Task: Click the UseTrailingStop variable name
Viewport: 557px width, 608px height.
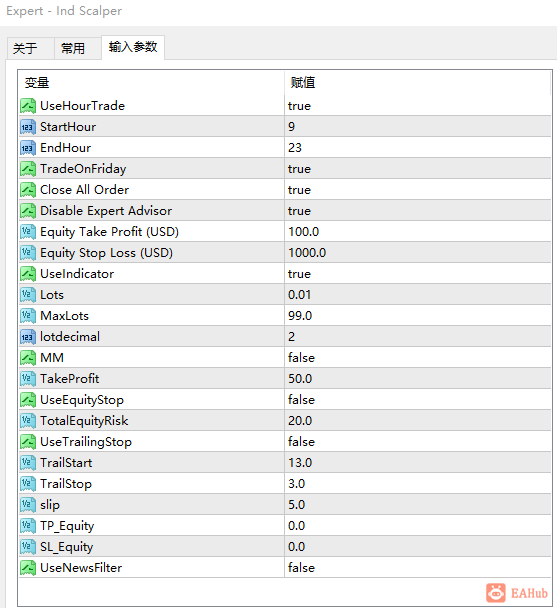Action: coord(86,442)
